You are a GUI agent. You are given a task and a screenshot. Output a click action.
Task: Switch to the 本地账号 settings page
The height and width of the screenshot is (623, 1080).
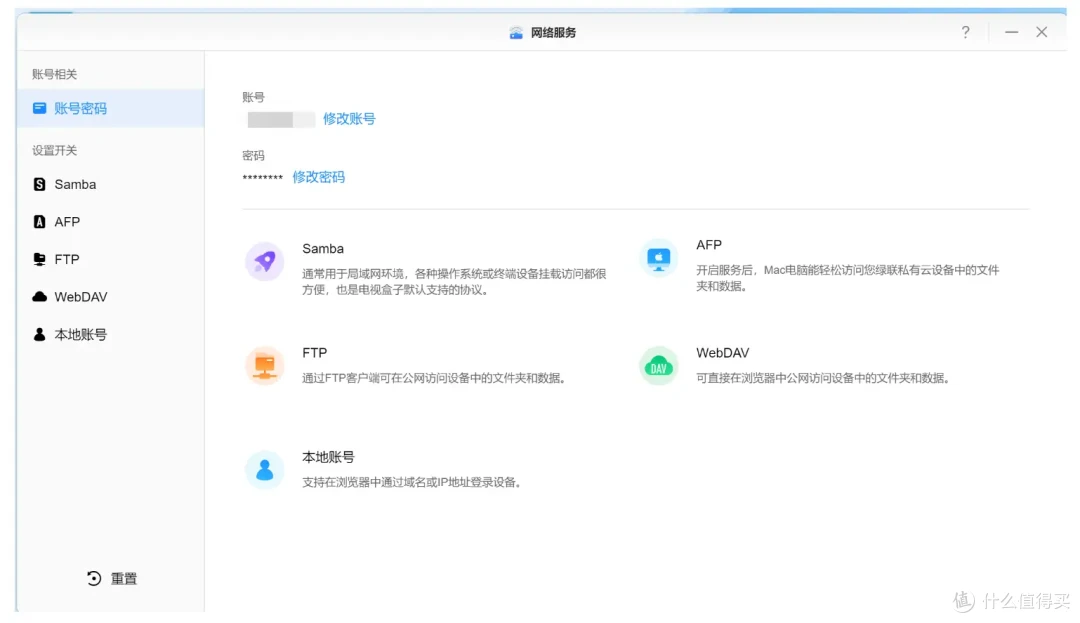(110, 335)
